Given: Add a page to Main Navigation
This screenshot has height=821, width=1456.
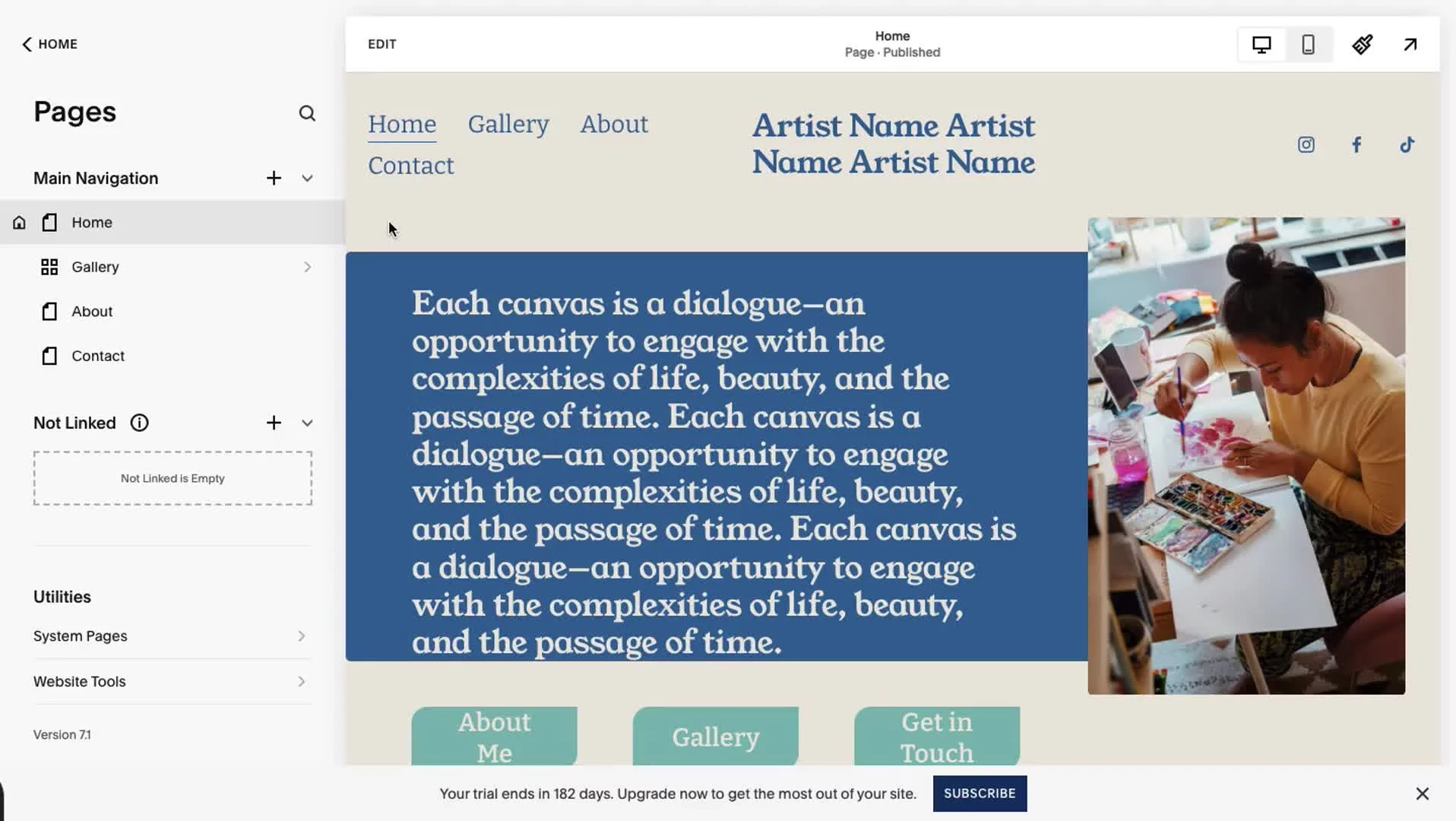Looking at the screenshot, I should click(274, 178).
